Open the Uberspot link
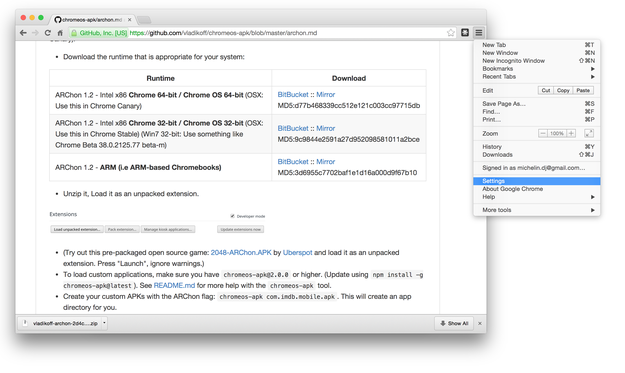This screenshot has width=625, height=373. coord(297,253)
